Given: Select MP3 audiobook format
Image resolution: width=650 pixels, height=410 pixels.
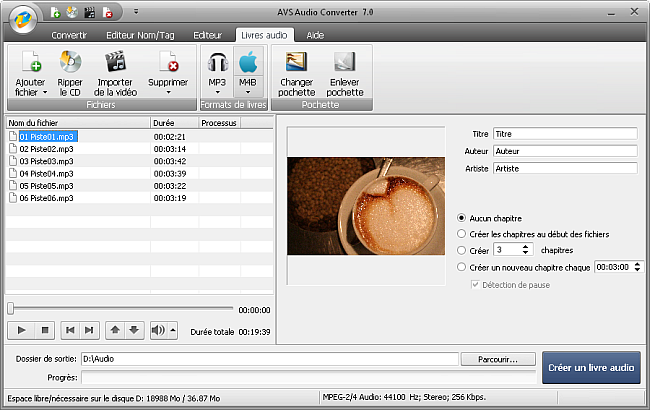Looking at the screenshot, I should click(x=217, y=68).
